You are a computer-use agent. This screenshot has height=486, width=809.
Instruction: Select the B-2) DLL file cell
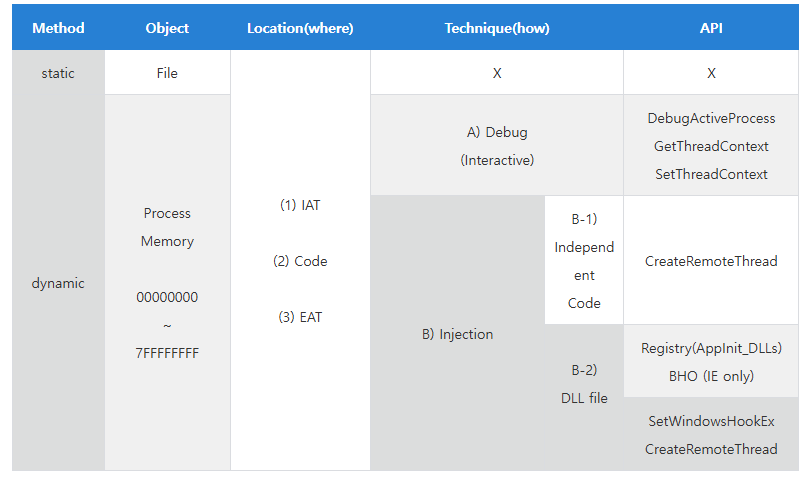click(x=584, y=384)
